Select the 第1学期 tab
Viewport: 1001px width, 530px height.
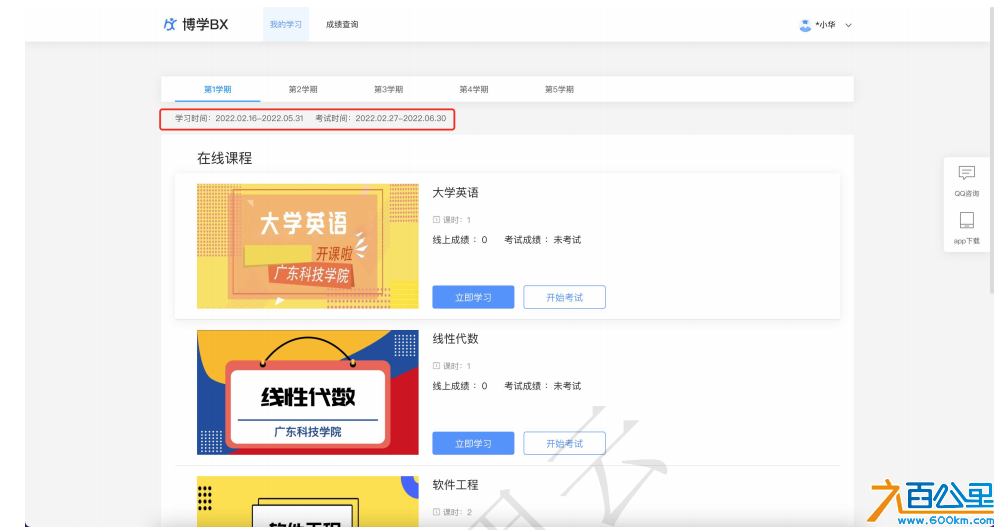pyautogui.click(x=218, y=89)
